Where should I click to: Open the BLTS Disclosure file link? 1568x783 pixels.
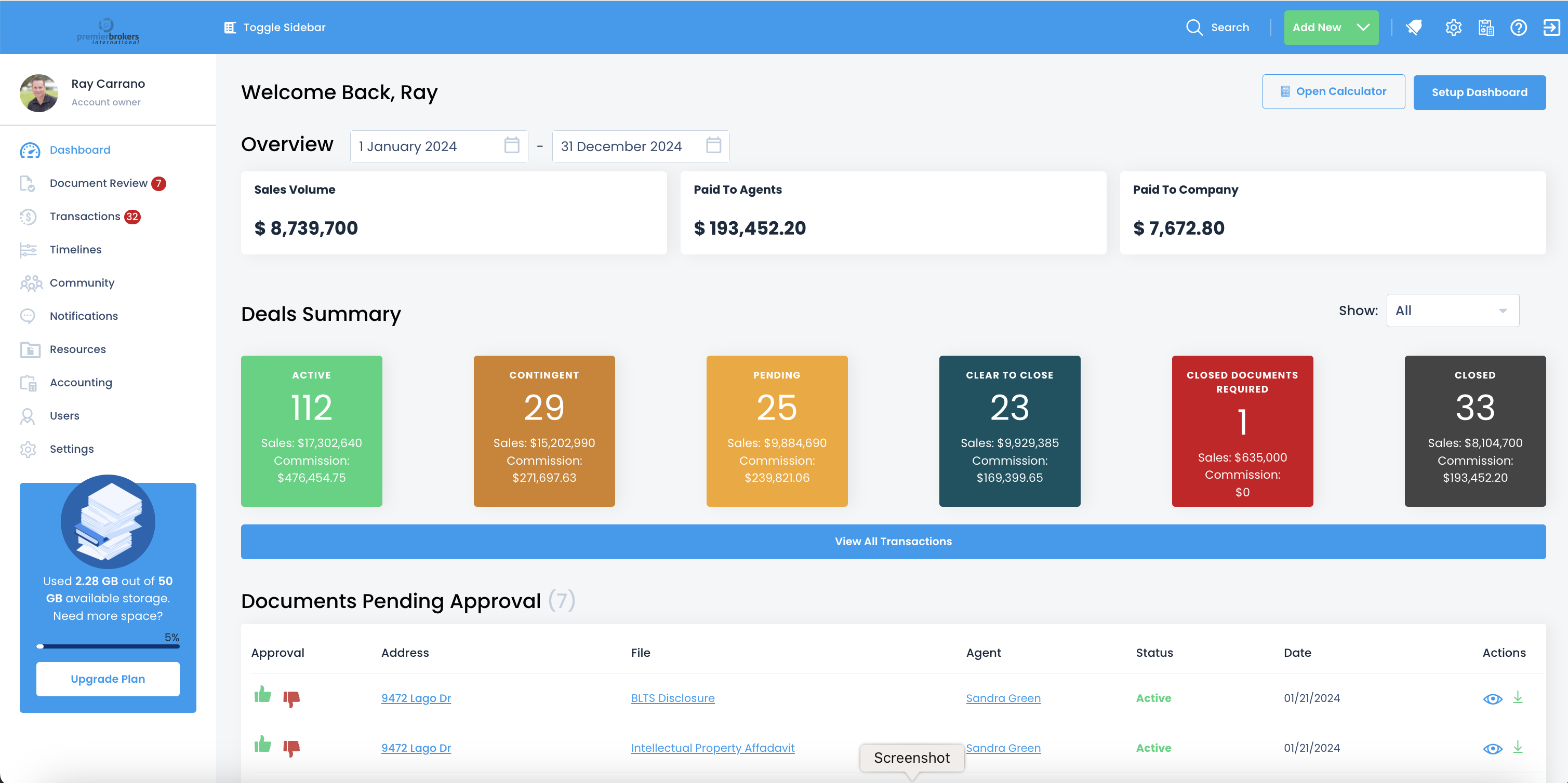coord(673,698)
